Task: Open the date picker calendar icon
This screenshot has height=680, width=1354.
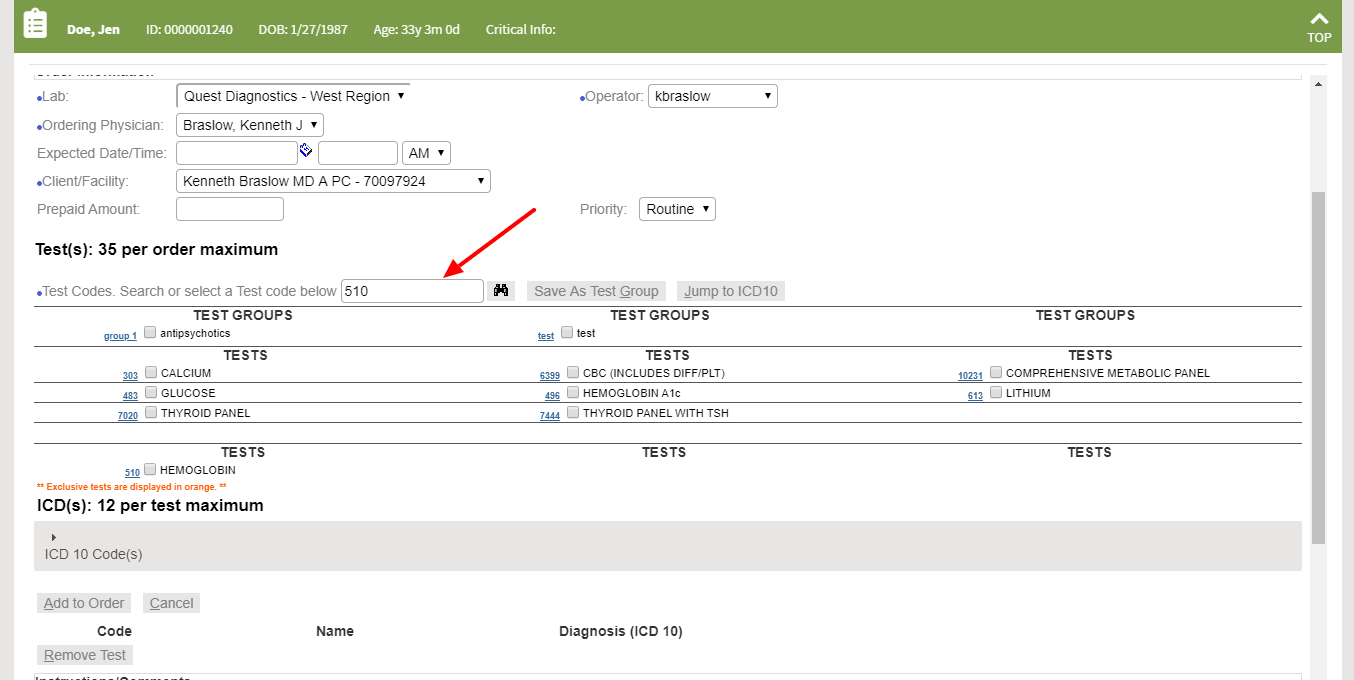Action: tap(306, 150)
